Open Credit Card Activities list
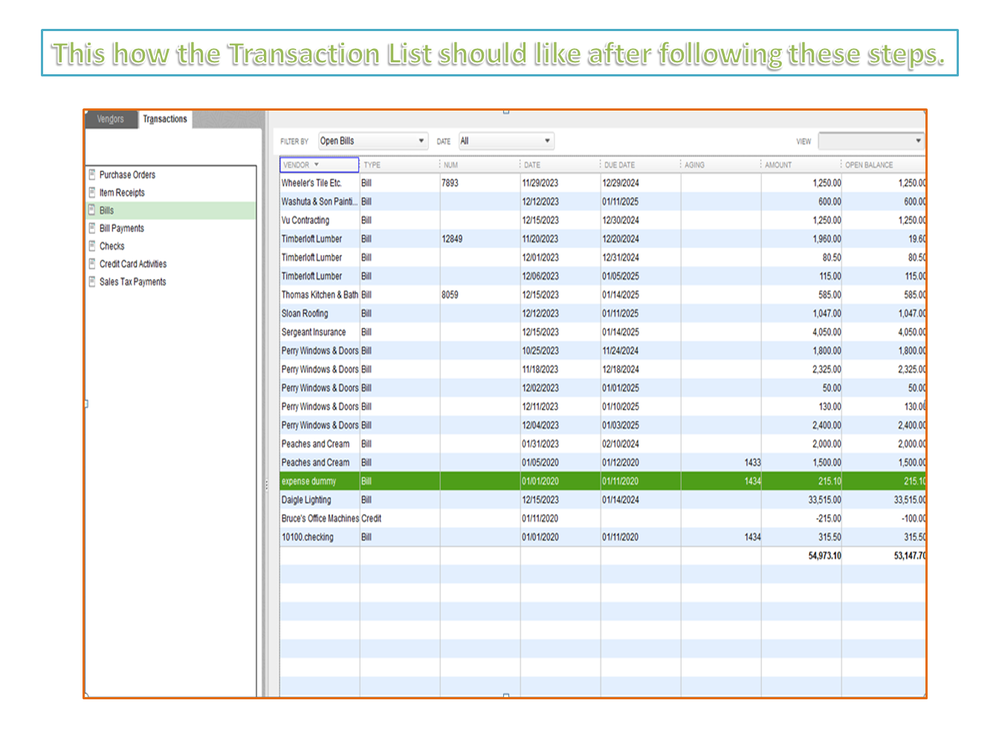Viewport: 999px width, 749px height. (133, 264)
